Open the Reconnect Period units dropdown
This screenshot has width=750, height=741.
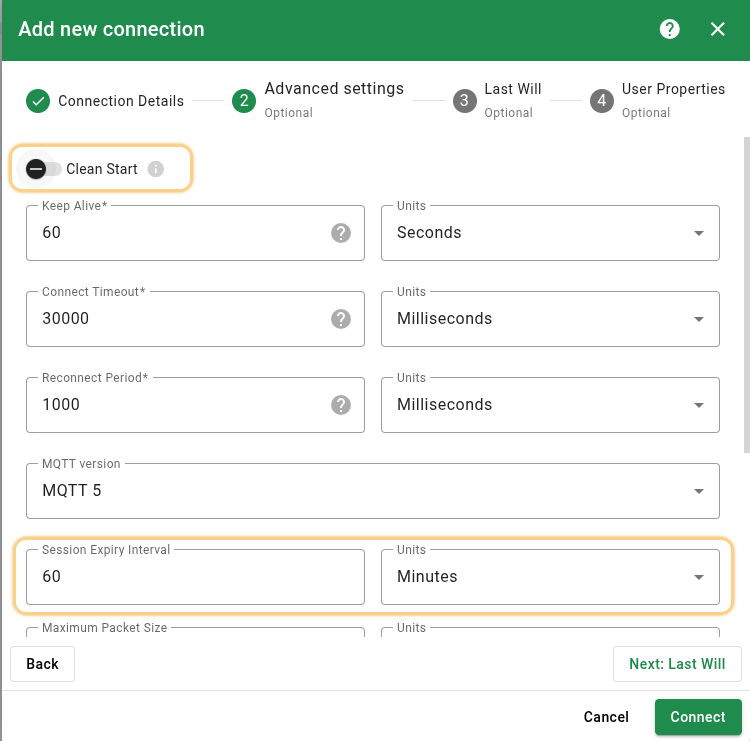[550, 405]
